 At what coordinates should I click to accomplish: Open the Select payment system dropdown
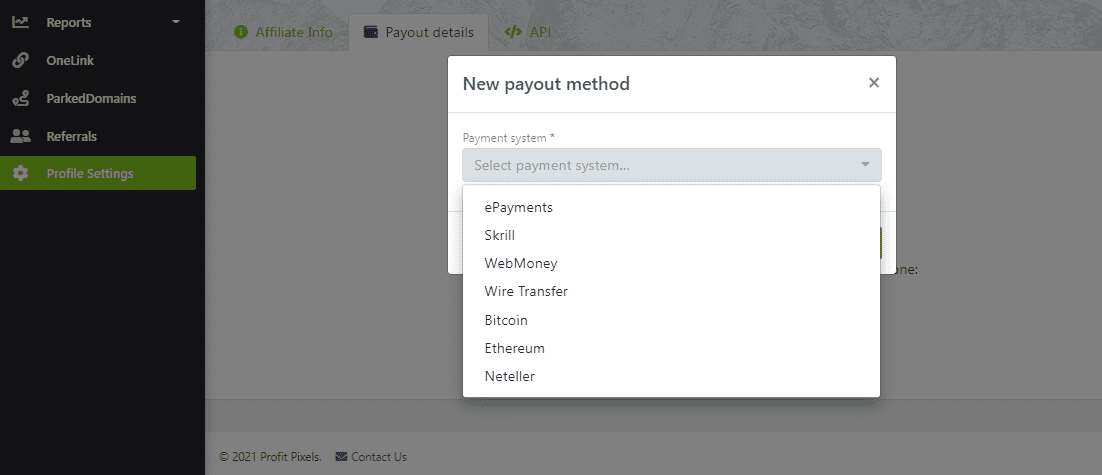671,165
